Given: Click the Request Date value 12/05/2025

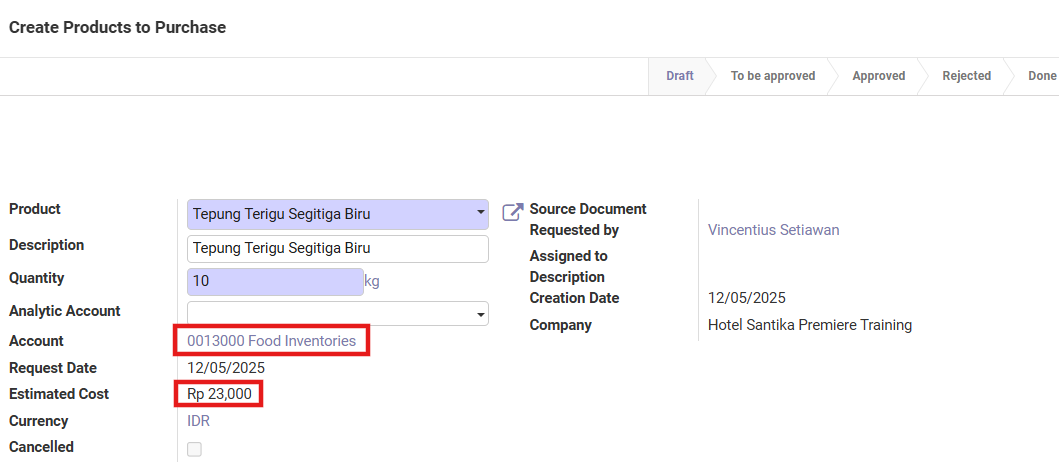Looking at the screenshot, I should 226,368.
